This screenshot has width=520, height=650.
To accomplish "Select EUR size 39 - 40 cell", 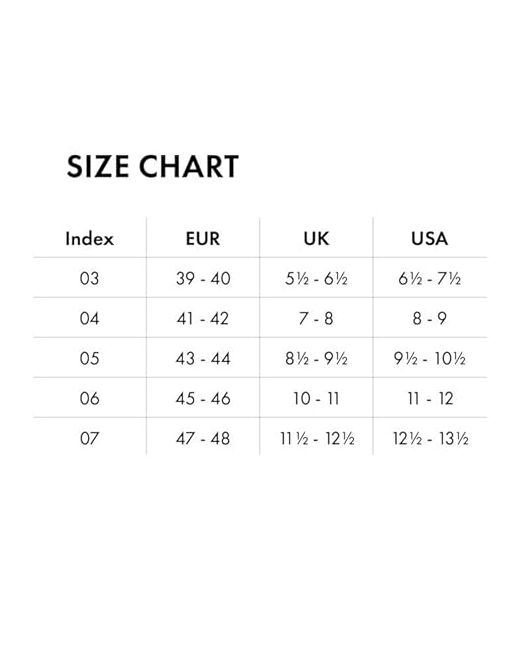I will coord(203,278).
